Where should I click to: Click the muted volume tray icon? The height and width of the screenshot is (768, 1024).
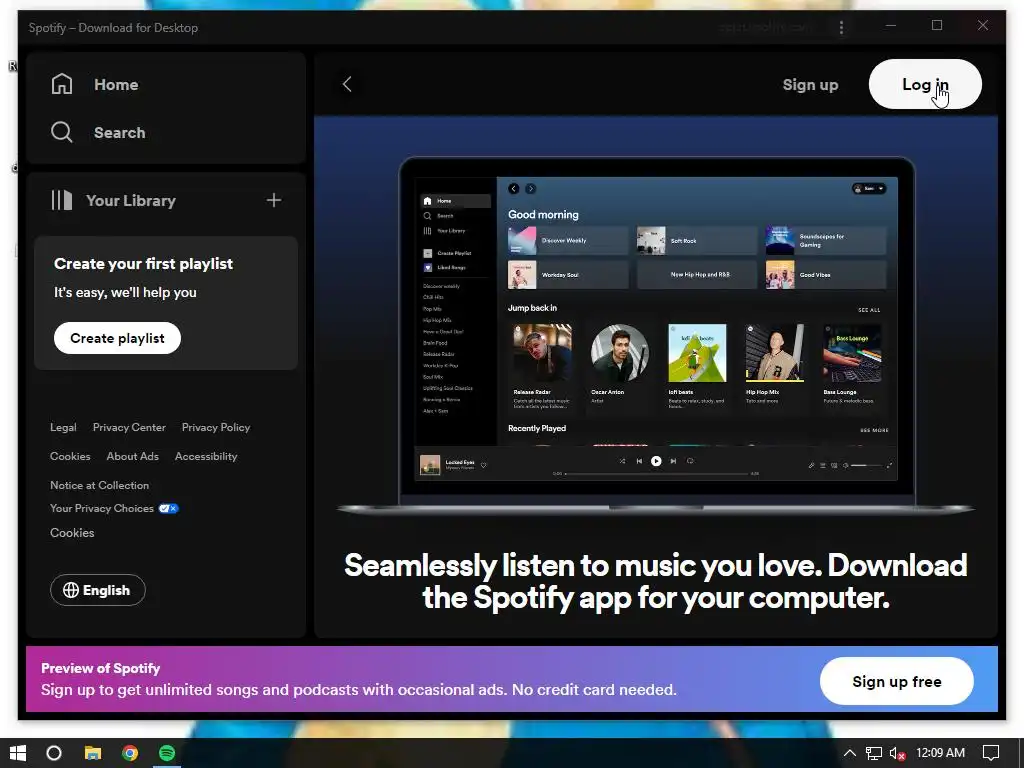click(897, 754)
